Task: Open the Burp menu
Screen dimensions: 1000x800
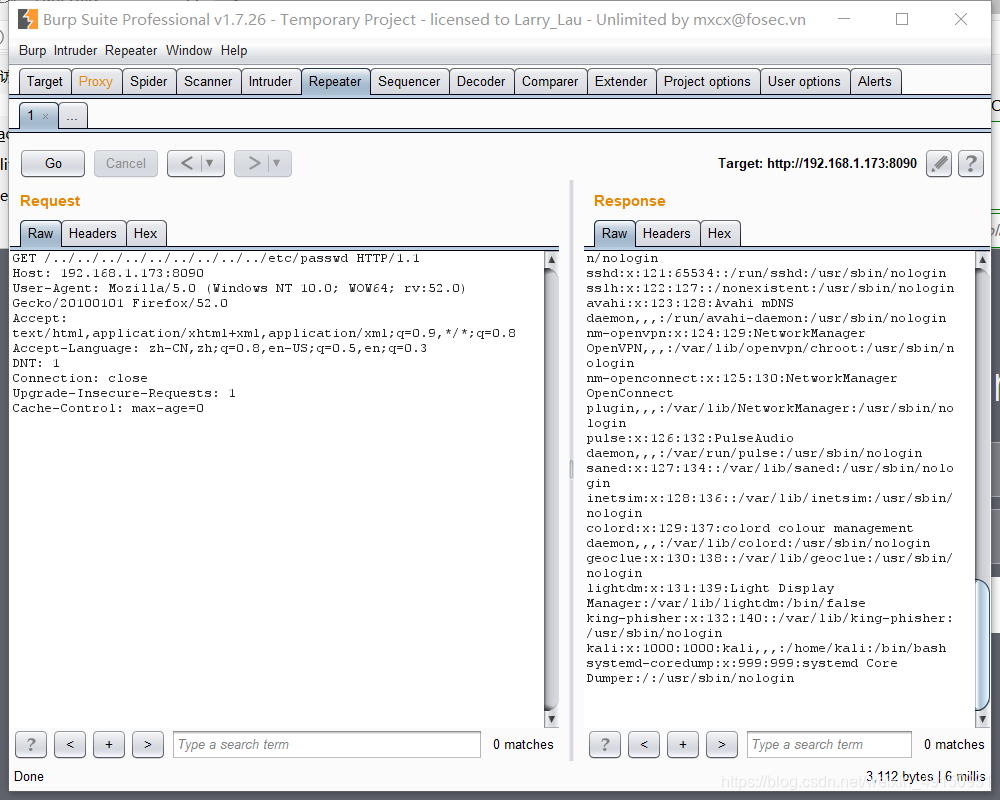Action: point(33,50)
